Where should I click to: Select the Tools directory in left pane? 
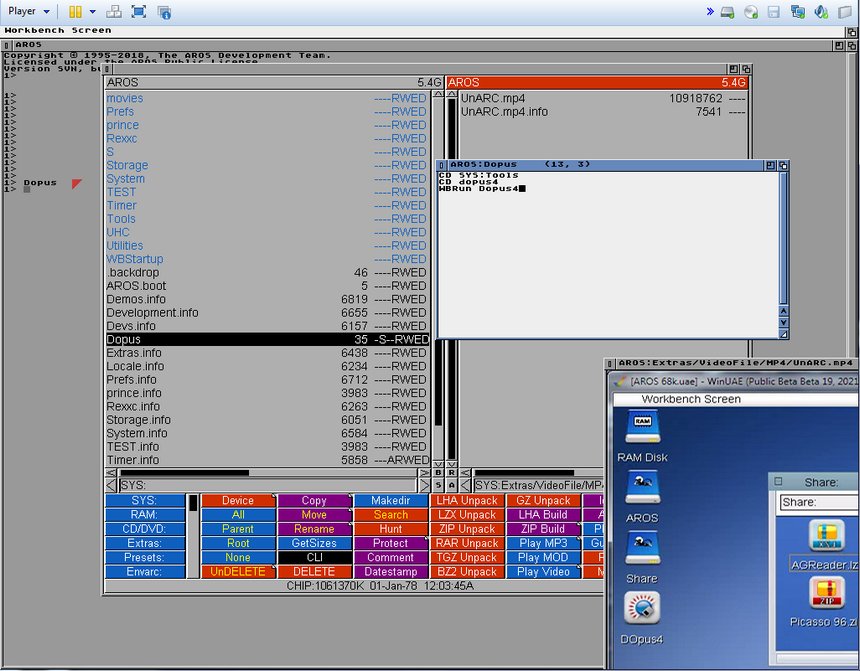click(121, 219)
